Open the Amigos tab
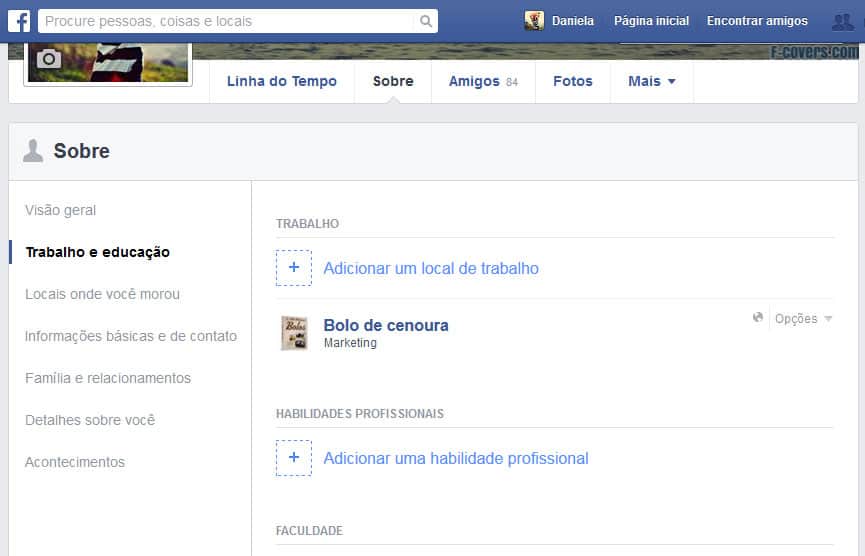Screen dimensions: 865x556 483,82
